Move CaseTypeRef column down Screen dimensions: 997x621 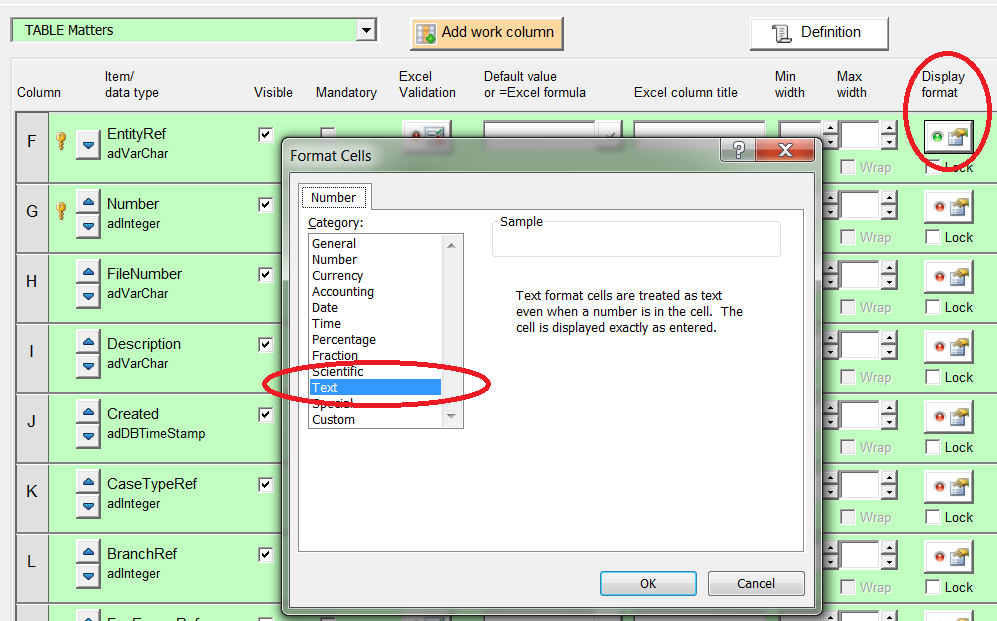[x=88, y=505]
